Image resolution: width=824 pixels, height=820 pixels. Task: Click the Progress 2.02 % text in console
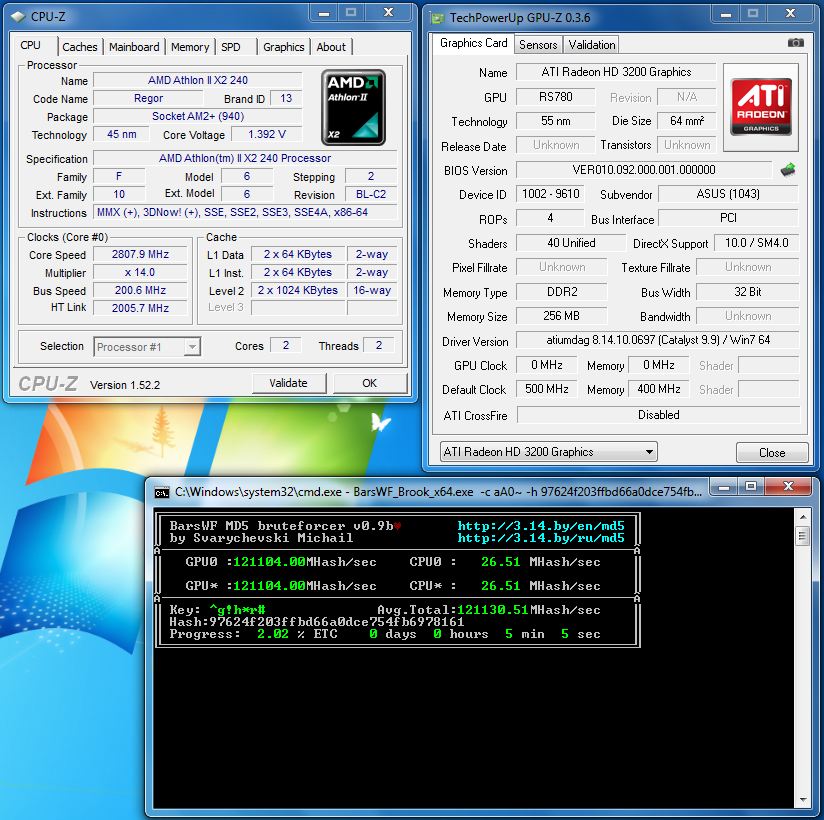237,634
